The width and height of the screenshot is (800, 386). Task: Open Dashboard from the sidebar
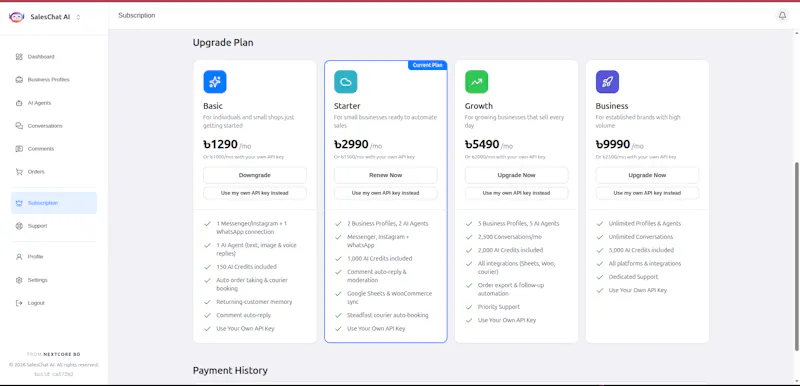click(54, 57)
